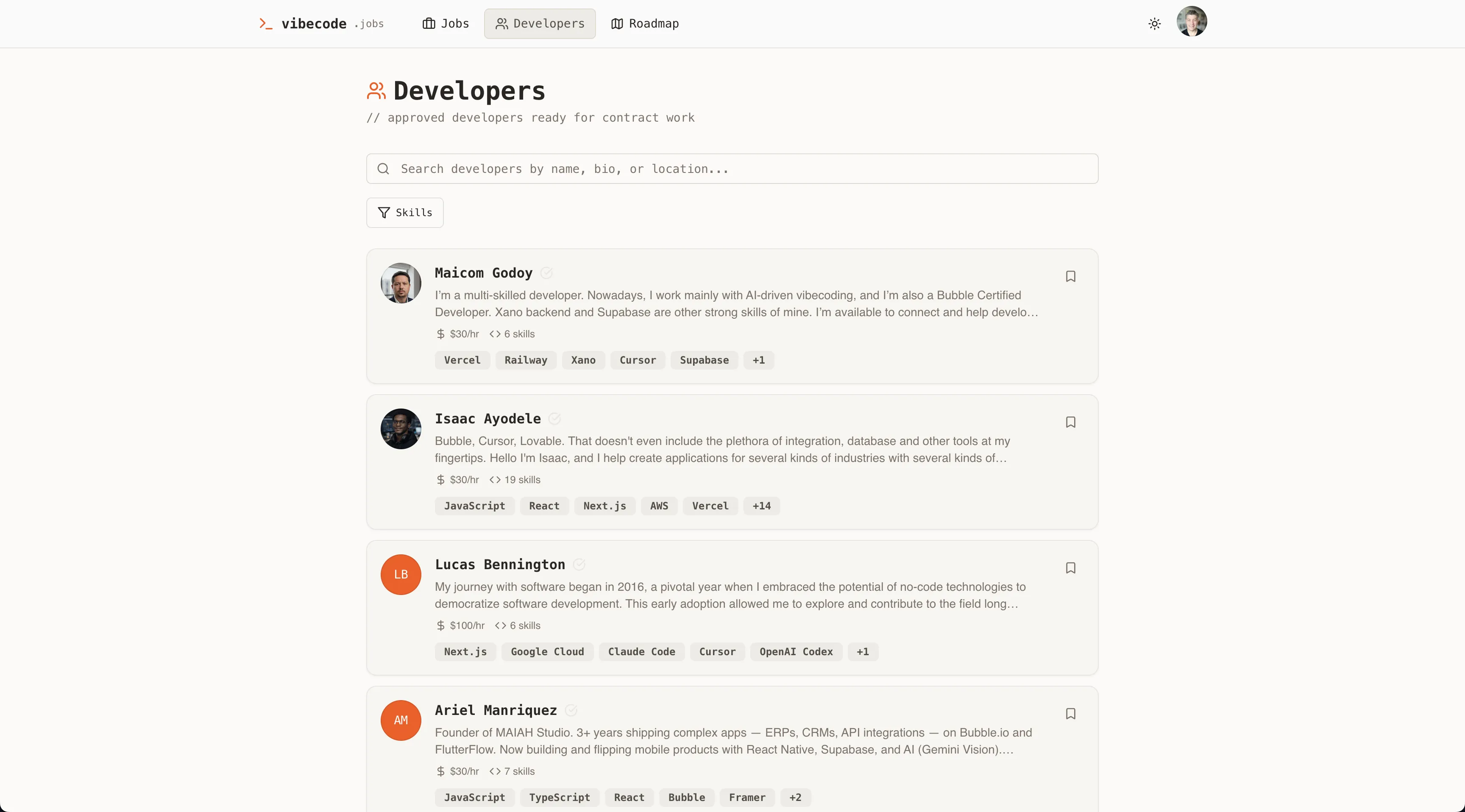Bookmark Ariel Manriquez's developer card
Image resolution: width=1465 pixels, height=812 pixels.
(x=1070, y=714)
